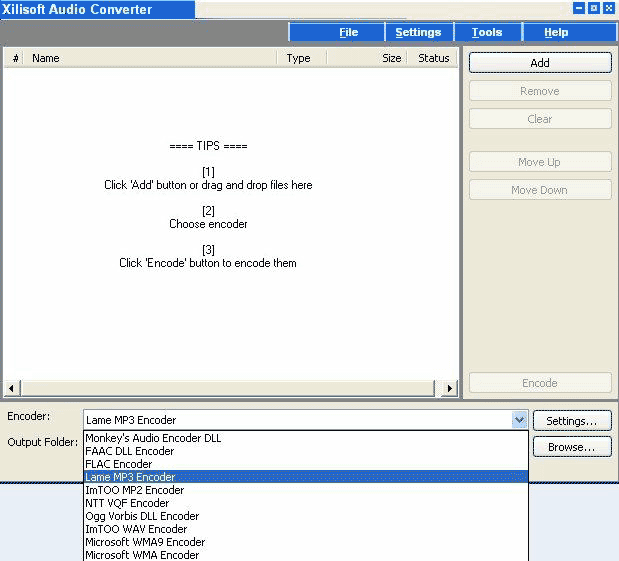Viewport: 619px width, 561px height.
Task: Open encoder Settings... button
Action: pyautogui.click(x=572, y=421)
